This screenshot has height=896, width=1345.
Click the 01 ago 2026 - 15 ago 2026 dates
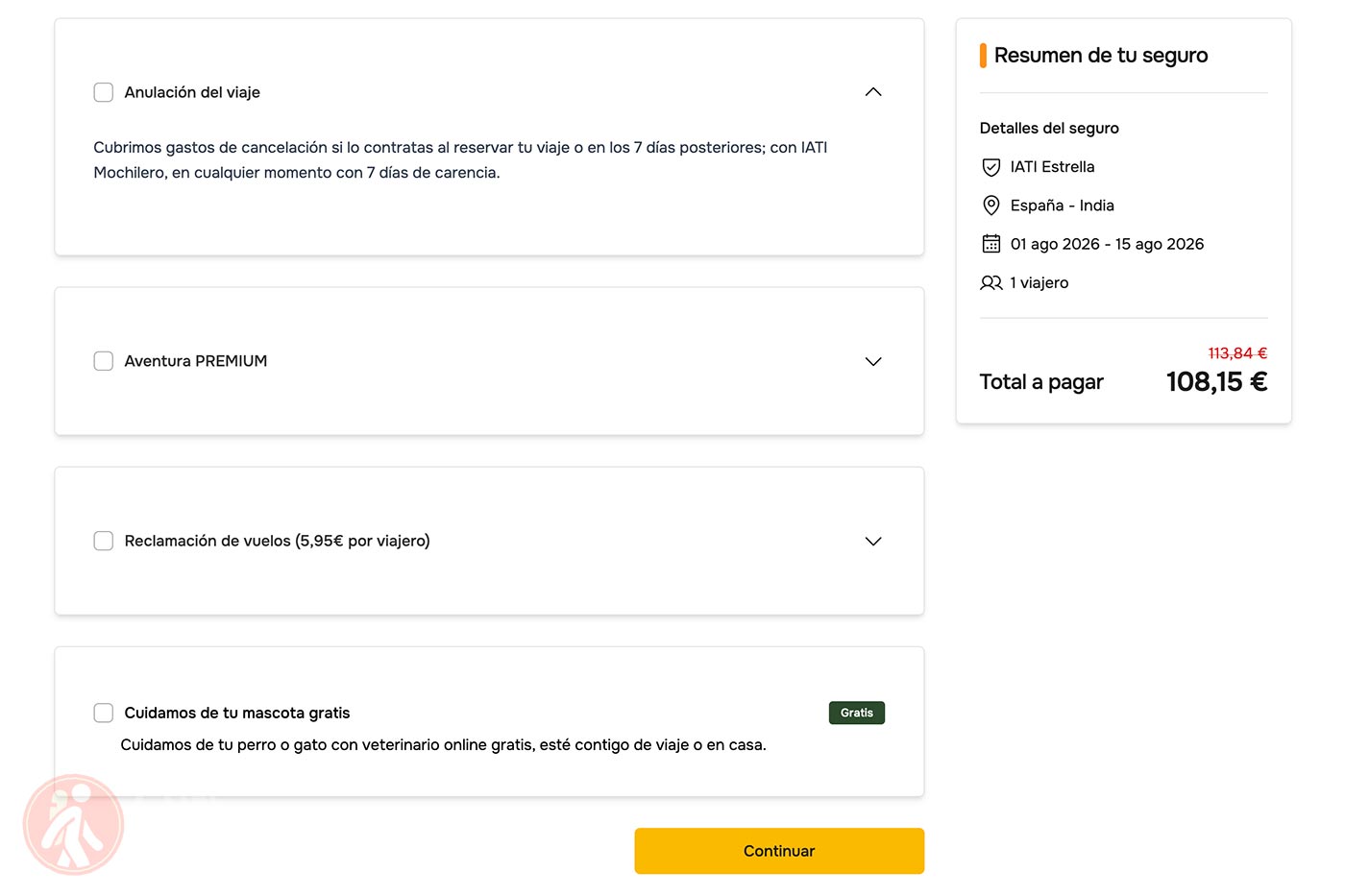pos(1107,244)
